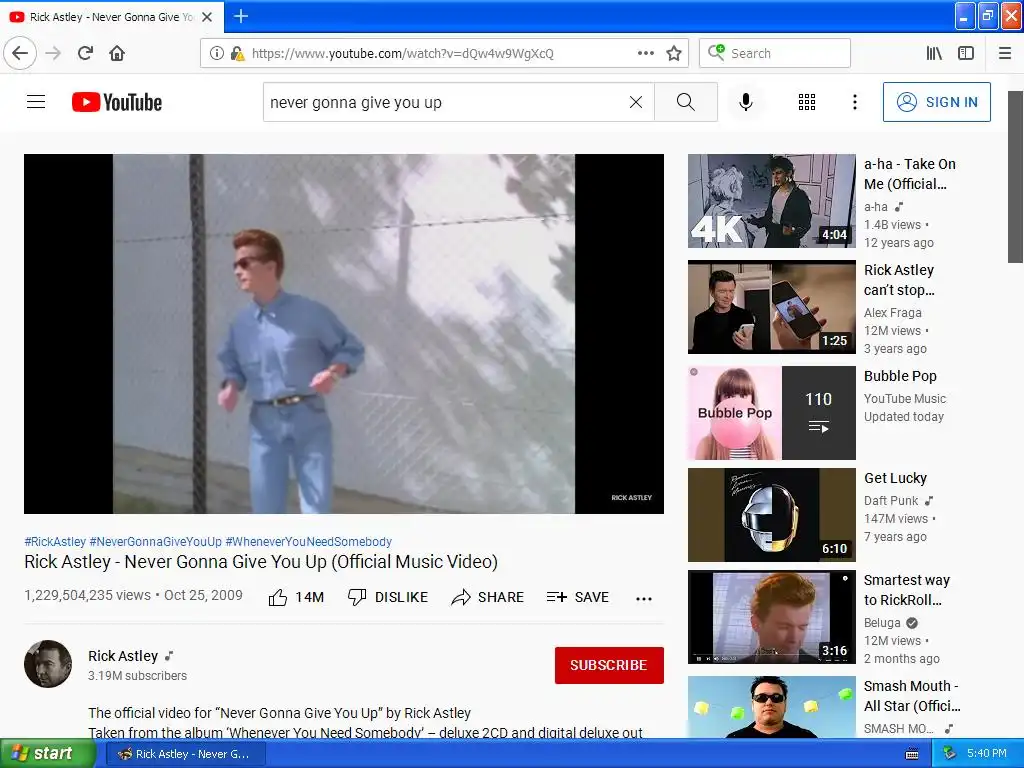Image resolution: width=1024 pixels, height=768 pixels.
Task: Bookmark this page with the star icon
Action: pyautogui.click(x=674, y=53)
